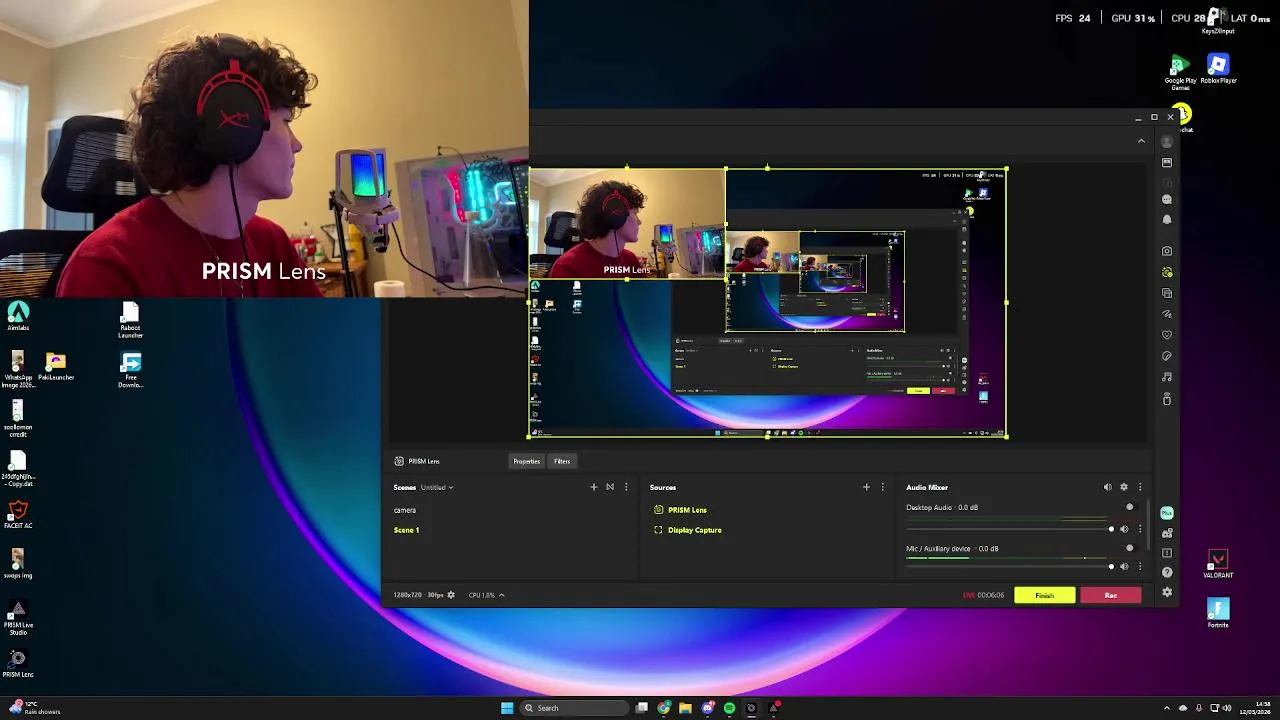Open File Explorer from the taskbar
This screenshot has height=720, width=1280.
click(x=685, y=708)
